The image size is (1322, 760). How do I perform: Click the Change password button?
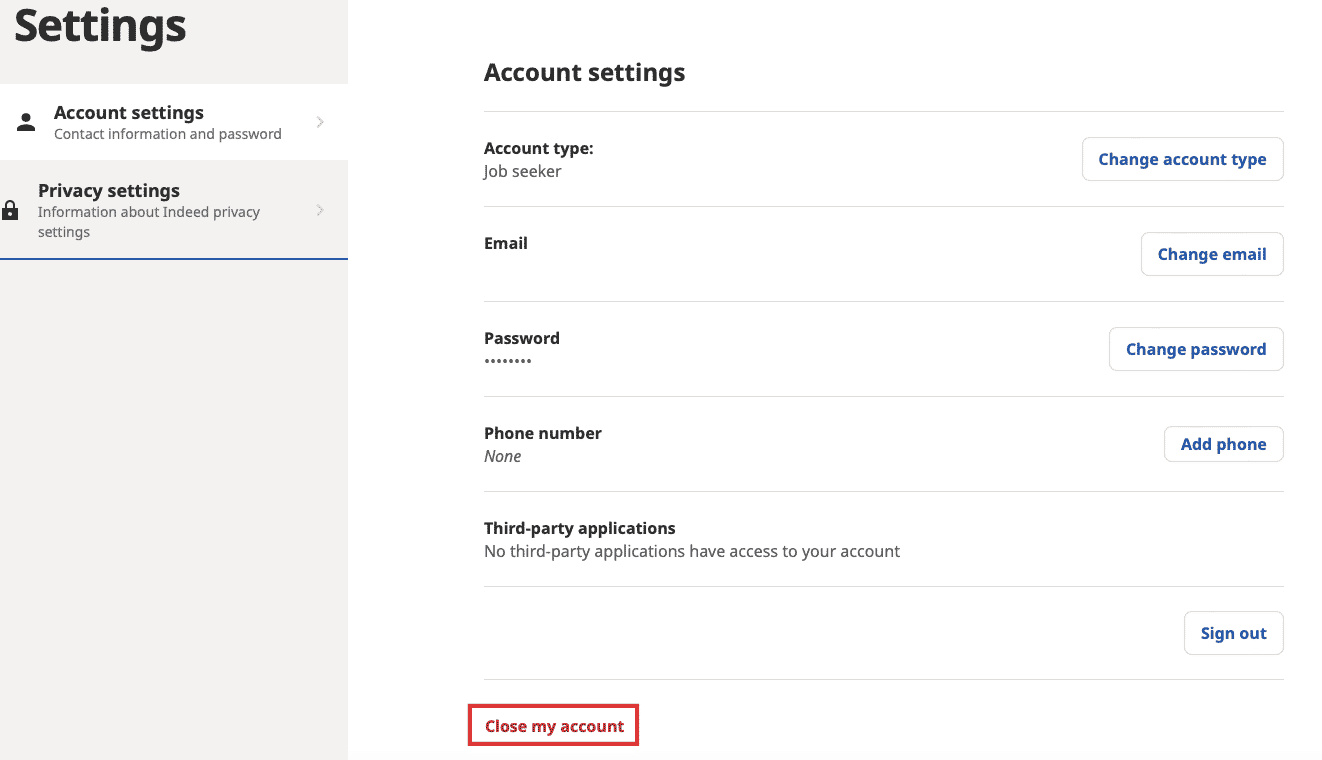point(1196,349)
